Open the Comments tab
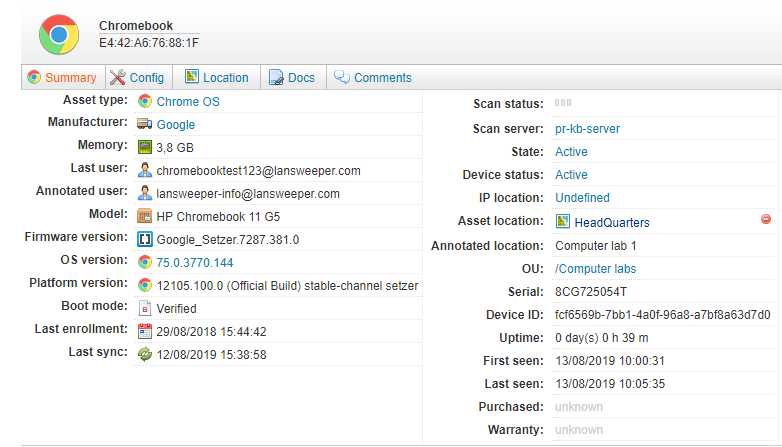 pyautogui.click(x=373, y=77)
